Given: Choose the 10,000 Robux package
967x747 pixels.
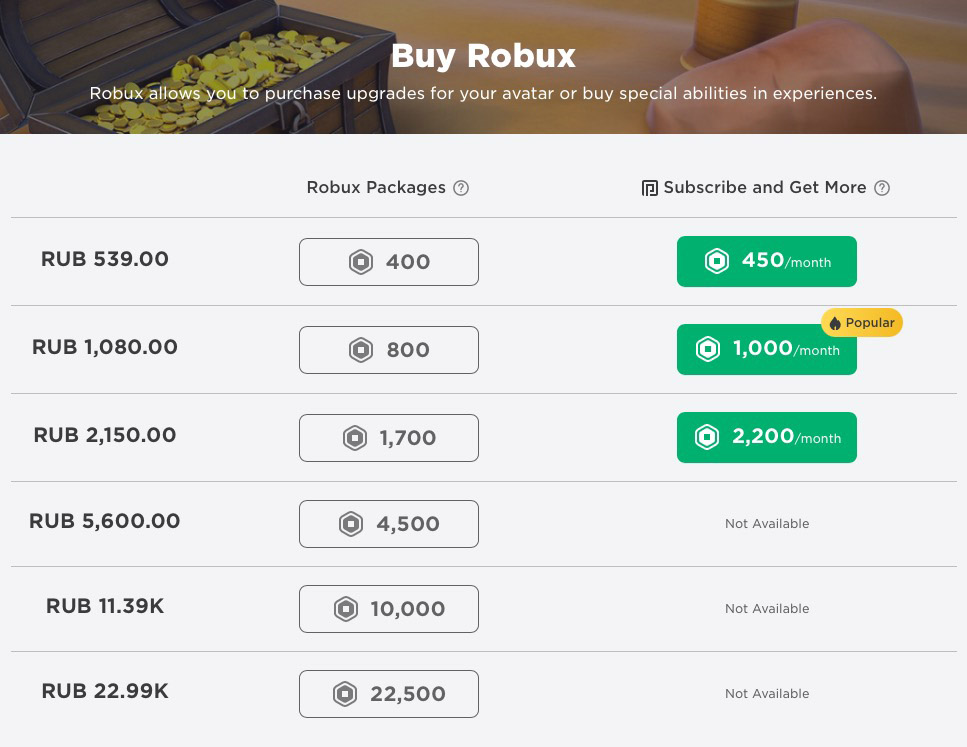Looking at the screenshot, I should click(388, 609).
